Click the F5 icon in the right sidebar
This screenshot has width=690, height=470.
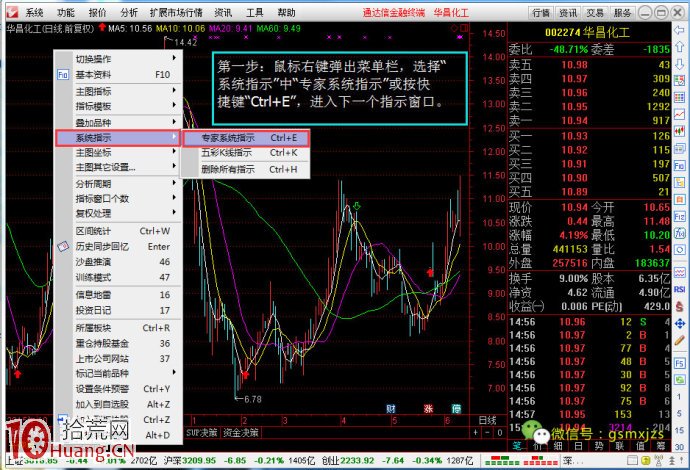[x=679, y=364]
